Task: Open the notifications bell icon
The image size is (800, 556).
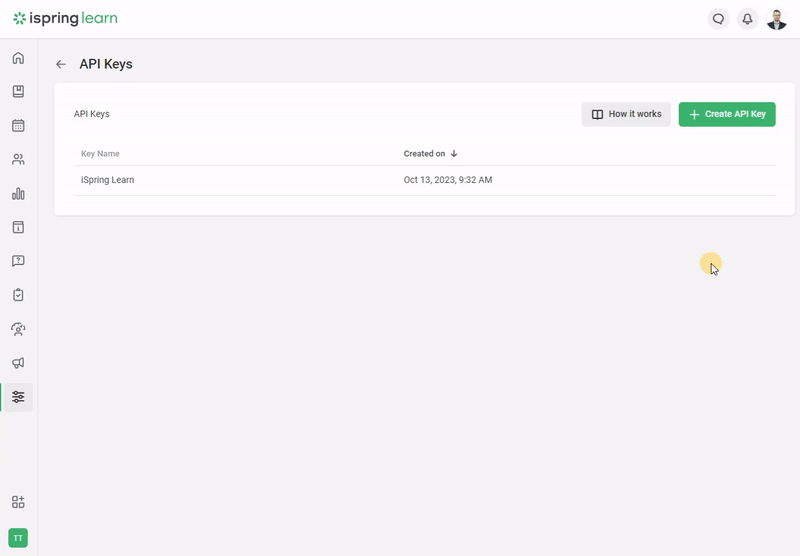Action: [747, 19]
